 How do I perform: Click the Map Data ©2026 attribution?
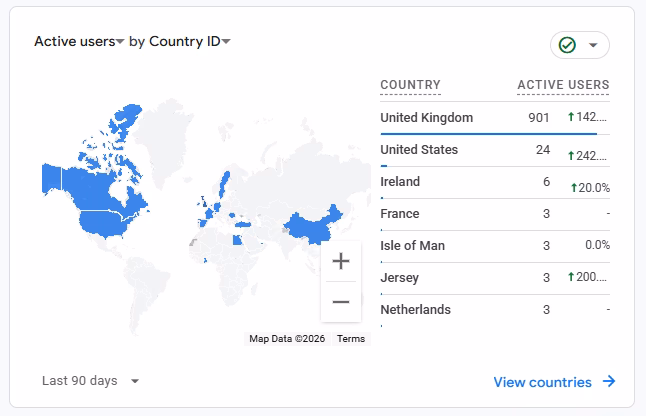point(287,339)
